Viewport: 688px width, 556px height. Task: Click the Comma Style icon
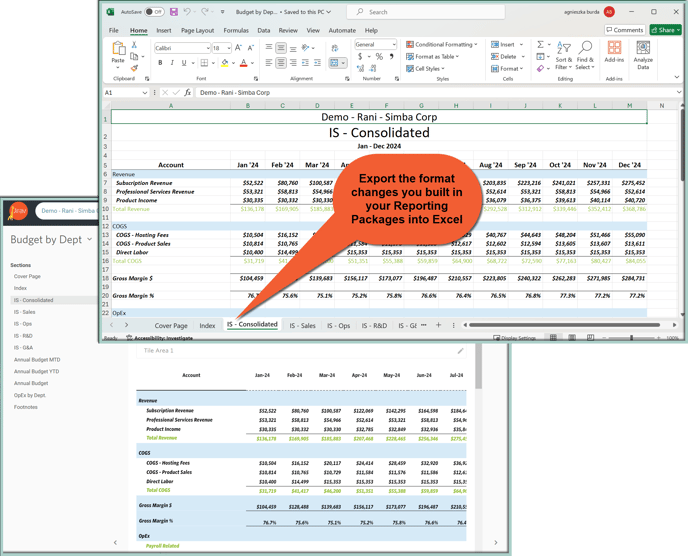[x=391, y=56]
